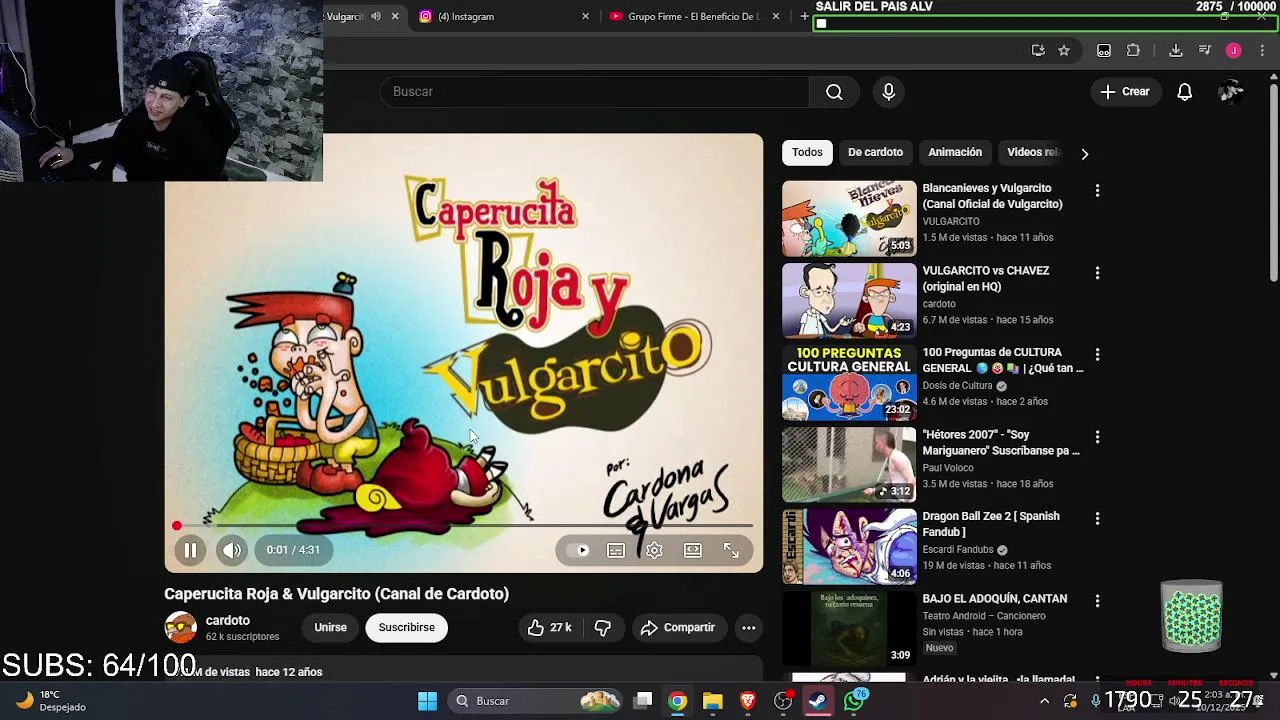This screenshot has width=1280, height=720.
Task: Click the Compartir share button
Action: [678, 627]
